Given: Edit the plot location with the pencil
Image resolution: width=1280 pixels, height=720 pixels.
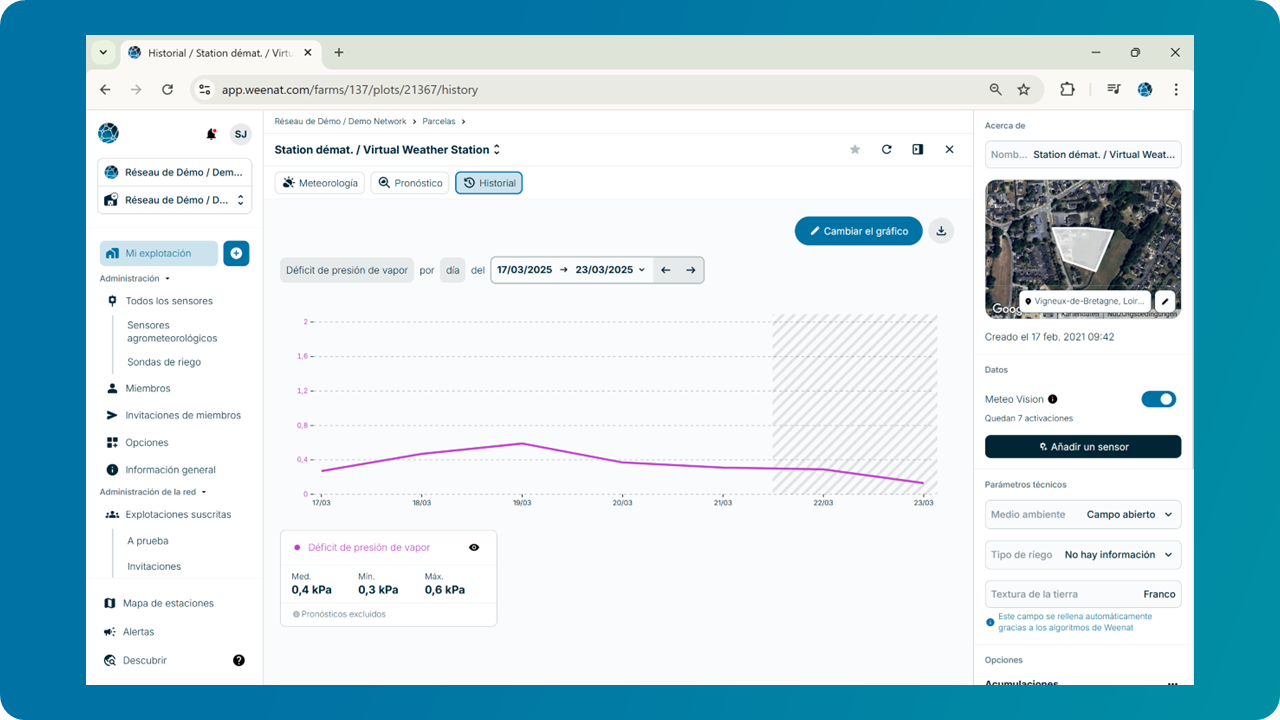Looking at the screenshot, I should click(1165, 301).
